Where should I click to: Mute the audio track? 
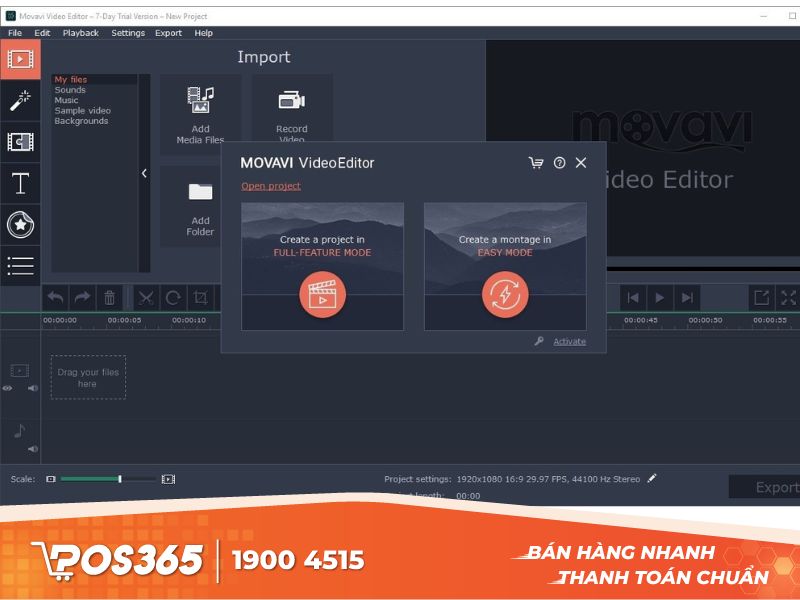coord(33,449)
